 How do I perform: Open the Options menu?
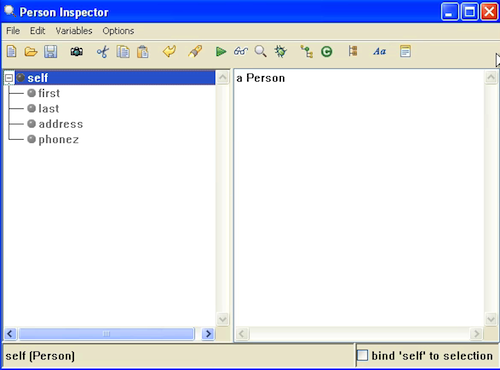coord(118,31)
